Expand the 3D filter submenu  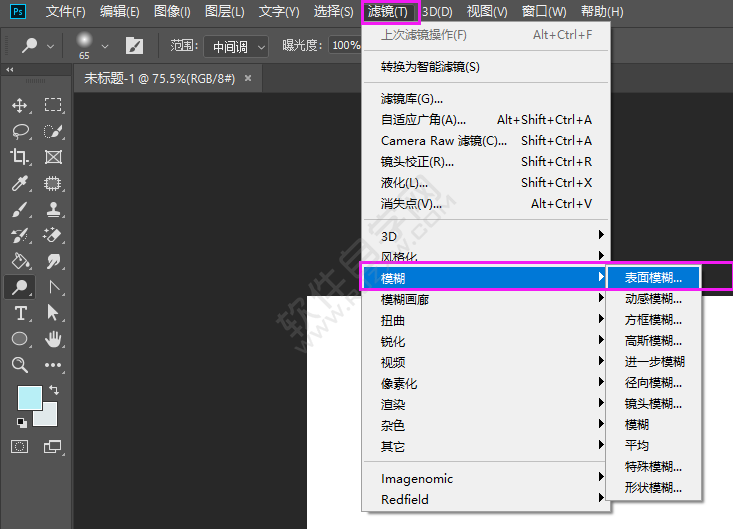pos(485,236)
